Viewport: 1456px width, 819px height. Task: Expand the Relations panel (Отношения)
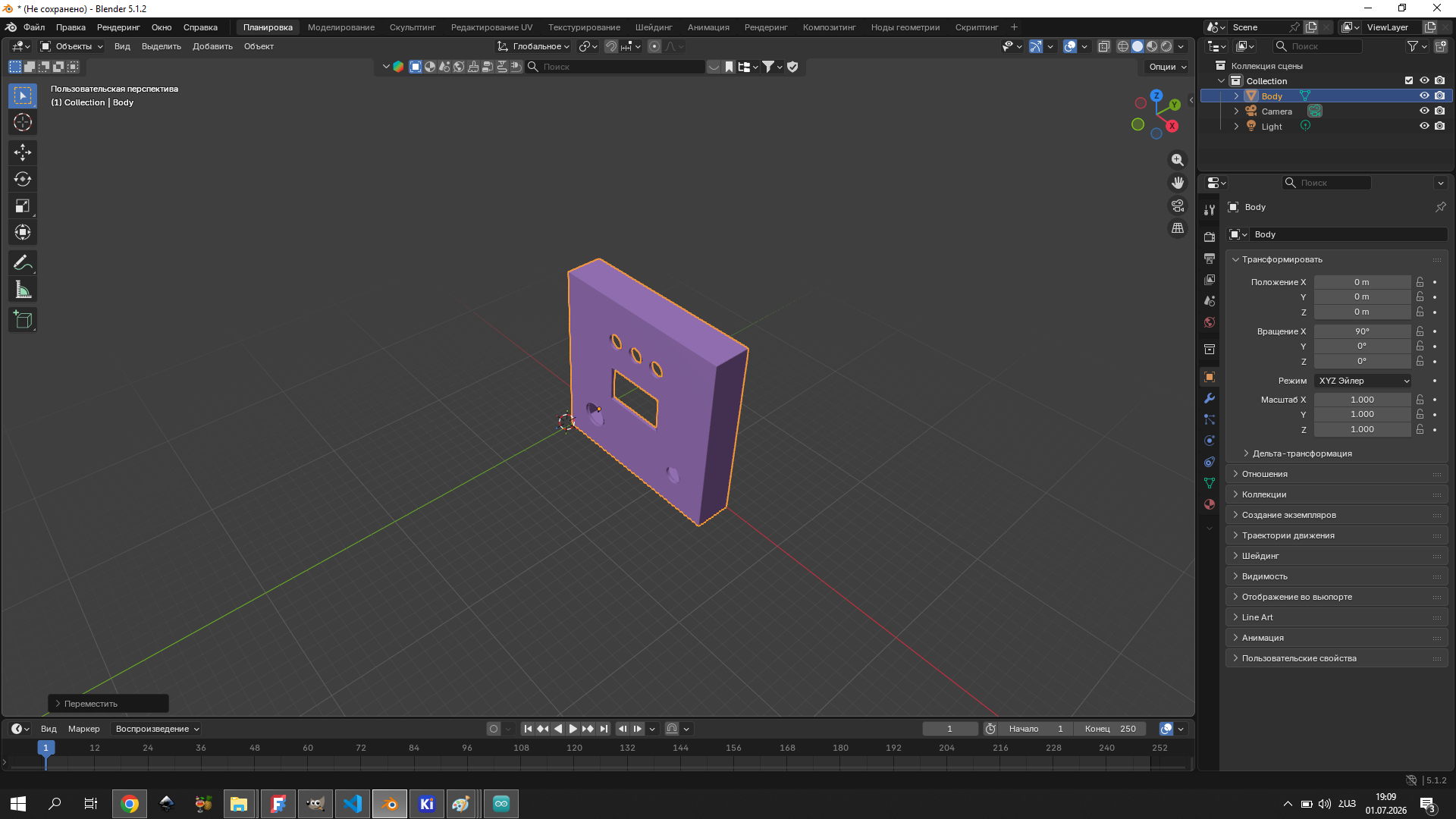[1337, 474]
